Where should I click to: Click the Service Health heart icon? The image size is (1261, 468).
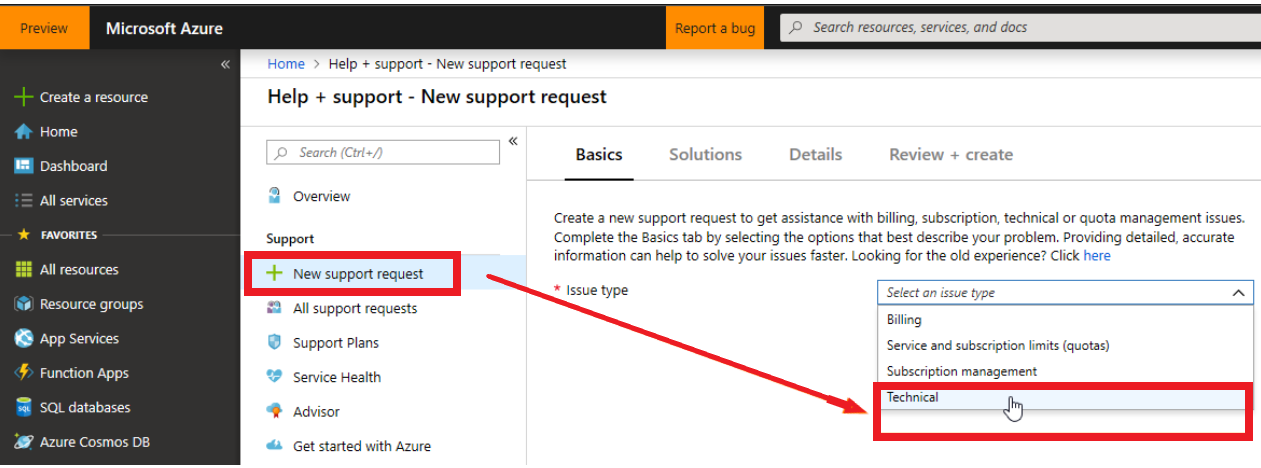click(275, 377)
